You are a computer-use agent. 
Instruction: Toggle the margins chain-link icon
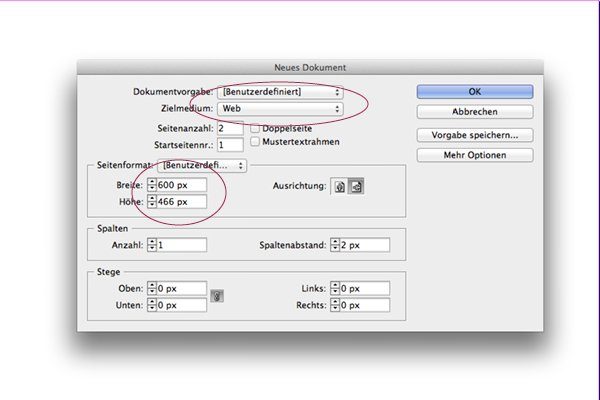tap(217, 296)
